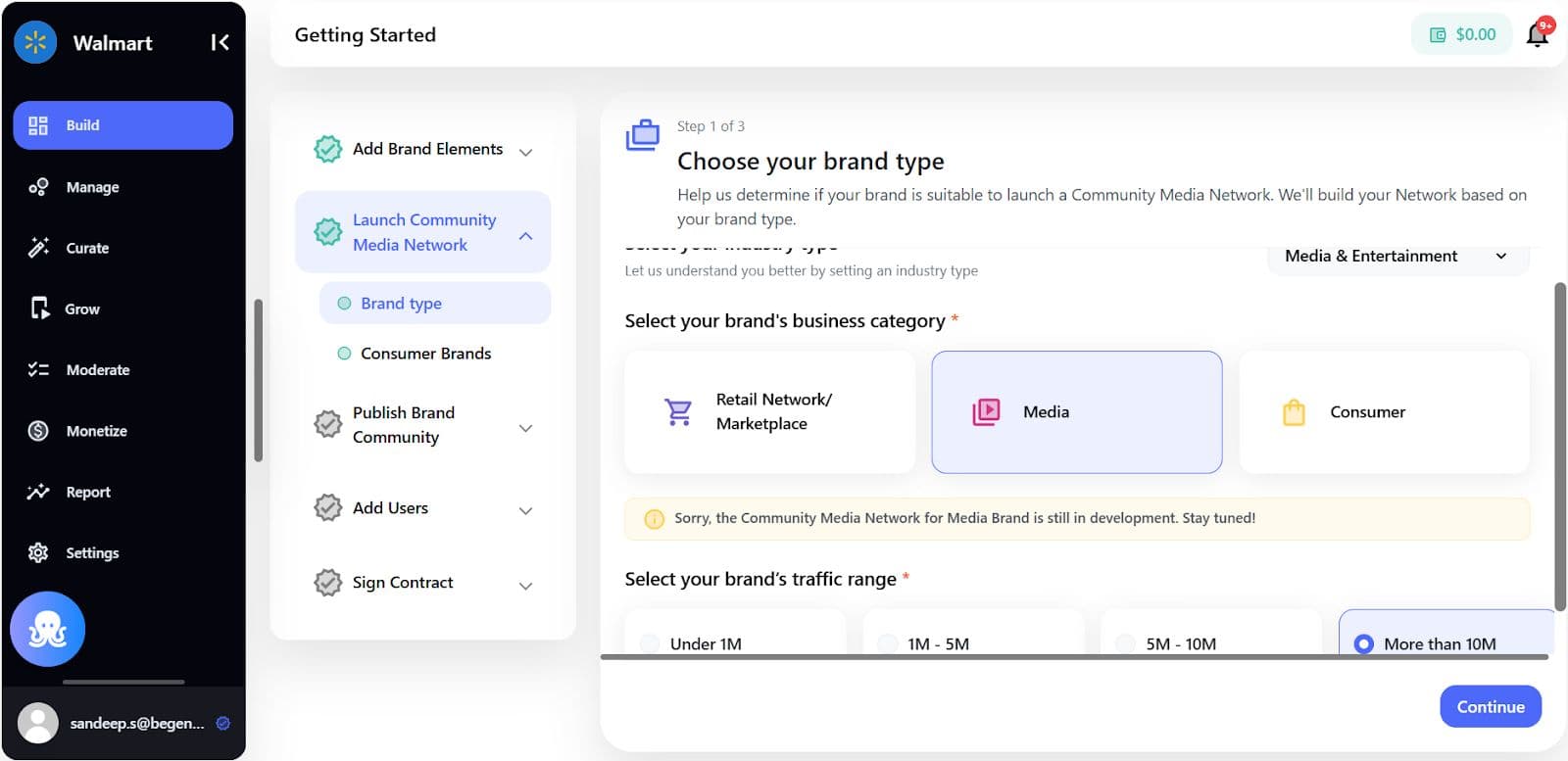Choose the Retail Network/Marketplace category card
The width and height of the screenshot is (1568, 761).
[x=769, y=411]
